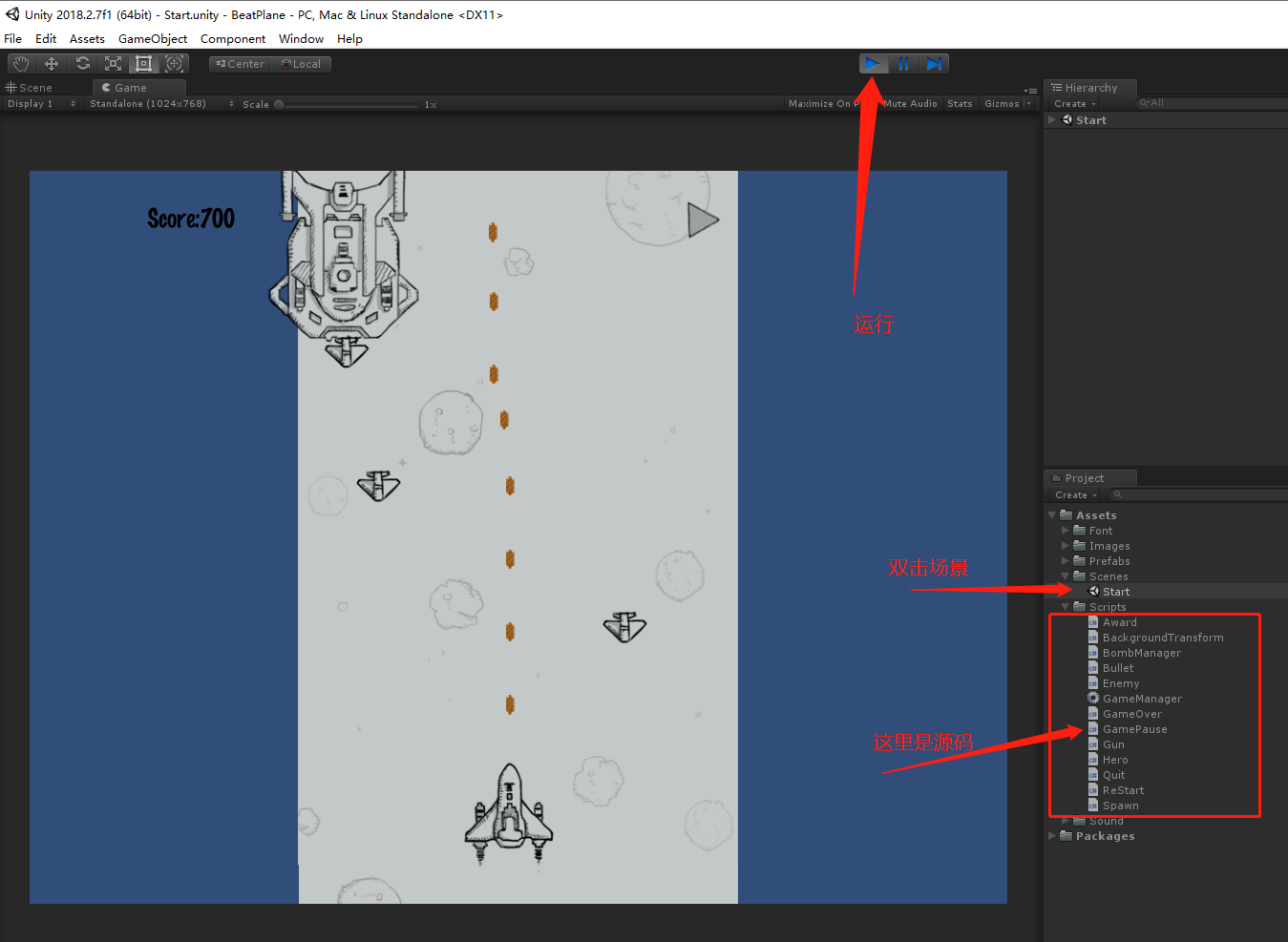
Task: Open the Hierarchy Create dropdown
Action: pos(1075,104)
